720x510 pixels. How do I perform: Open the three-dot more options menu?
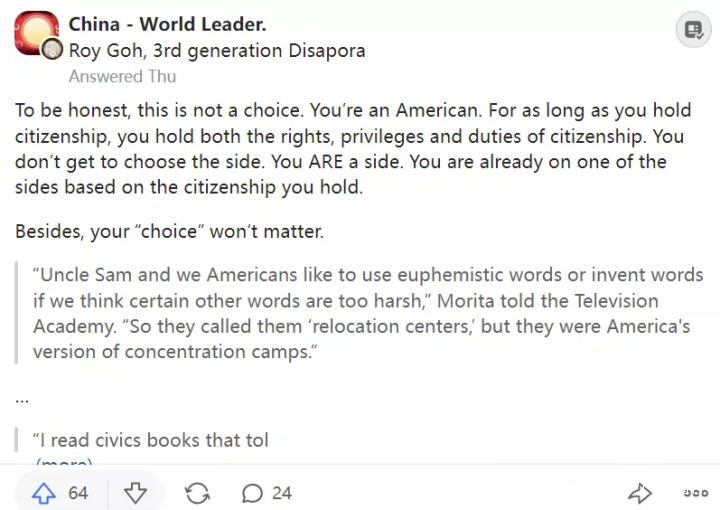695,493
